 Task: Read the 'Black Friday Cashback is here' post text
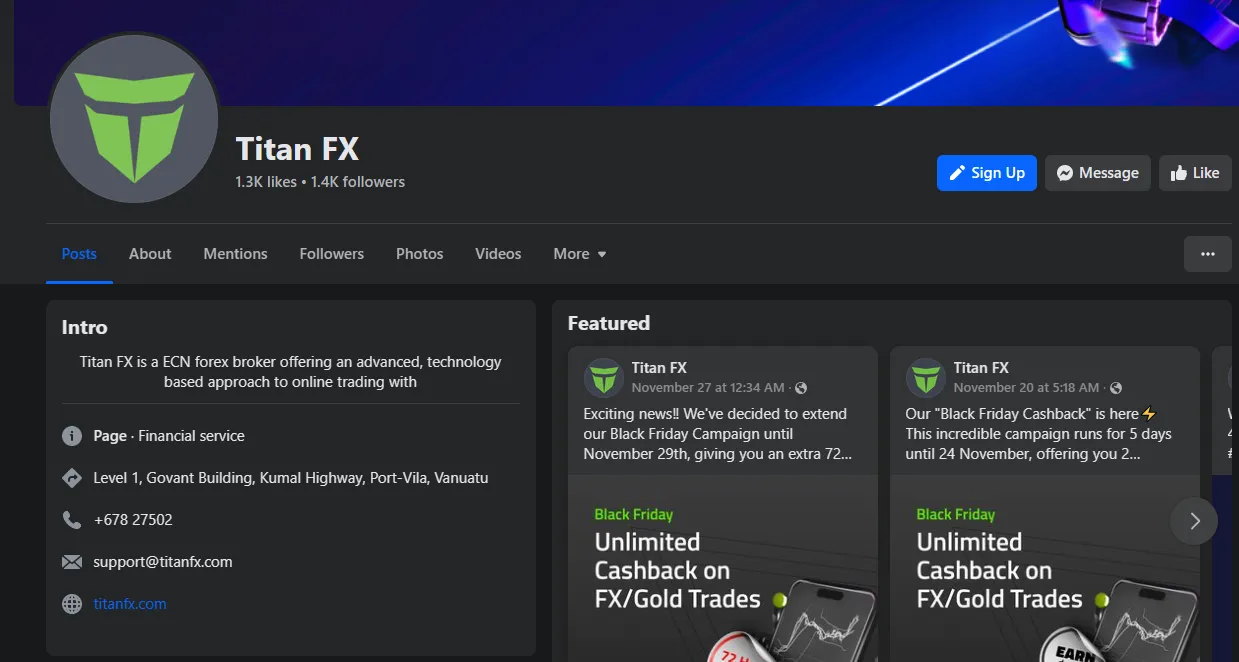click(x=1039, y=434)
